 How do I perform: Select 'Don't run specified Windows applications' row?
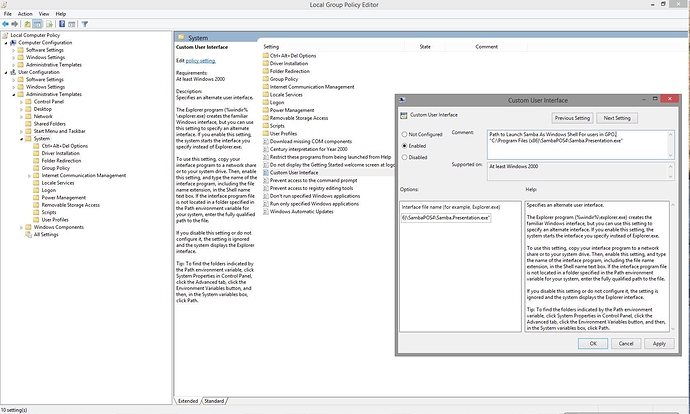point(315,196)
